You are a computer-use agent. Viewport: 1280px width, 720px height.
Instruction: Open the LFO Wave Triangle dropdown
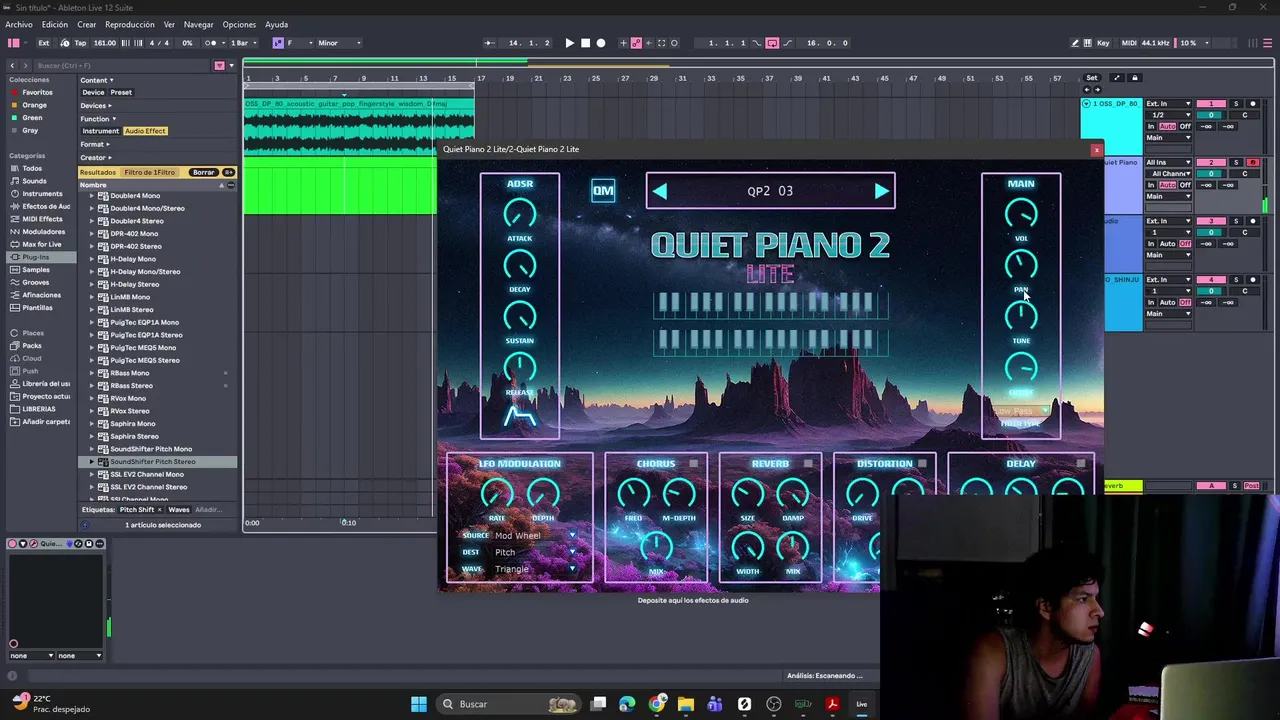click(x=535, y=569)
